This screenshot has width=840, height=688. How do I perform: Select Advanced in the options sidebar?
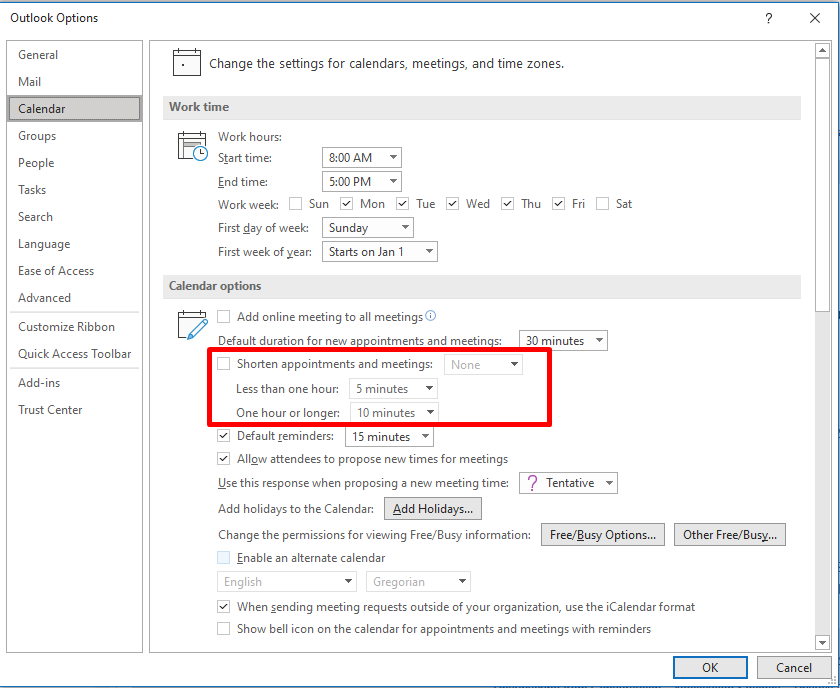74,297
